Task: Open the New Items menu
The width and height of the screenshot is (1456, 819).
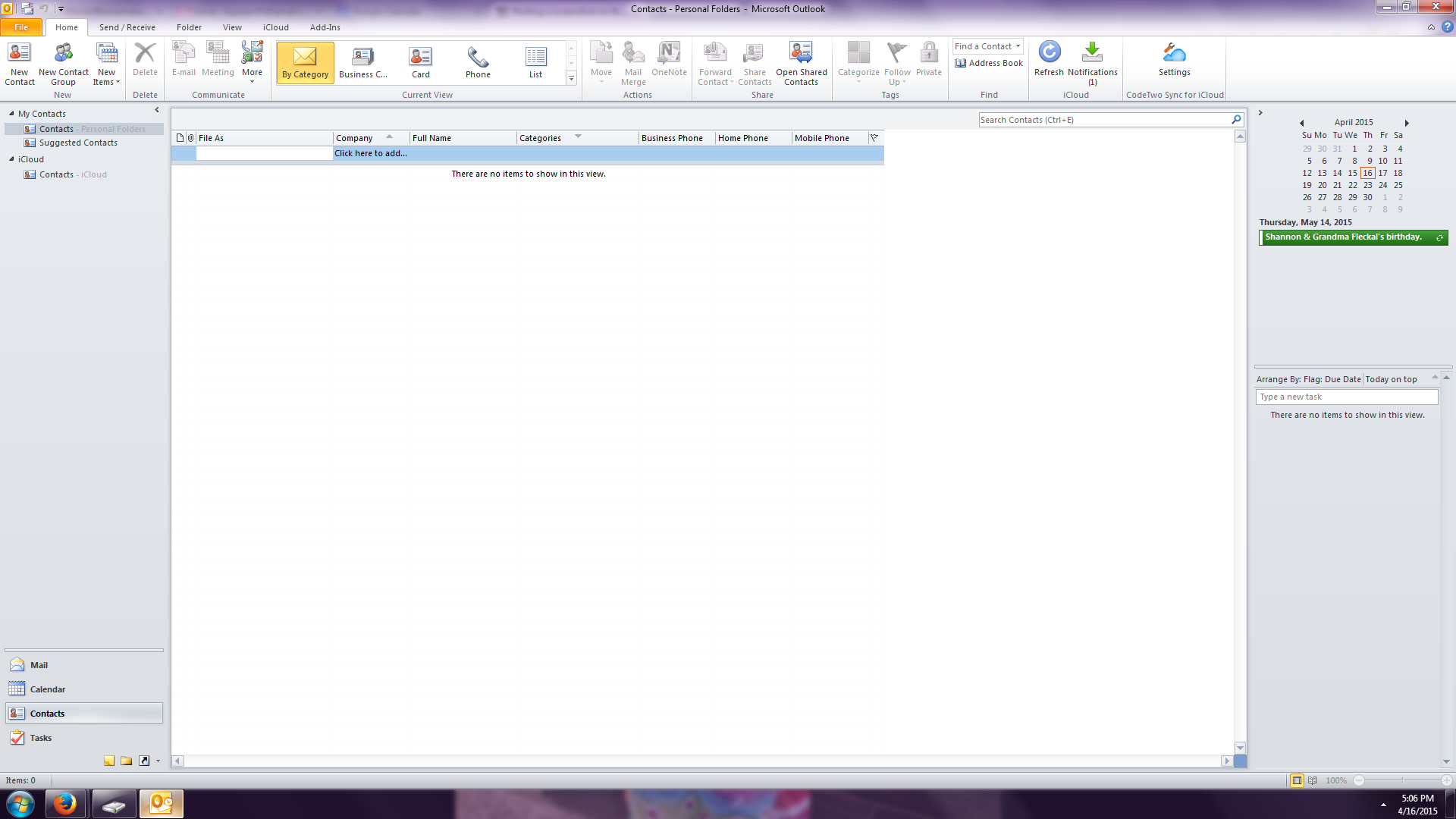Action: [x=106, y=64]
